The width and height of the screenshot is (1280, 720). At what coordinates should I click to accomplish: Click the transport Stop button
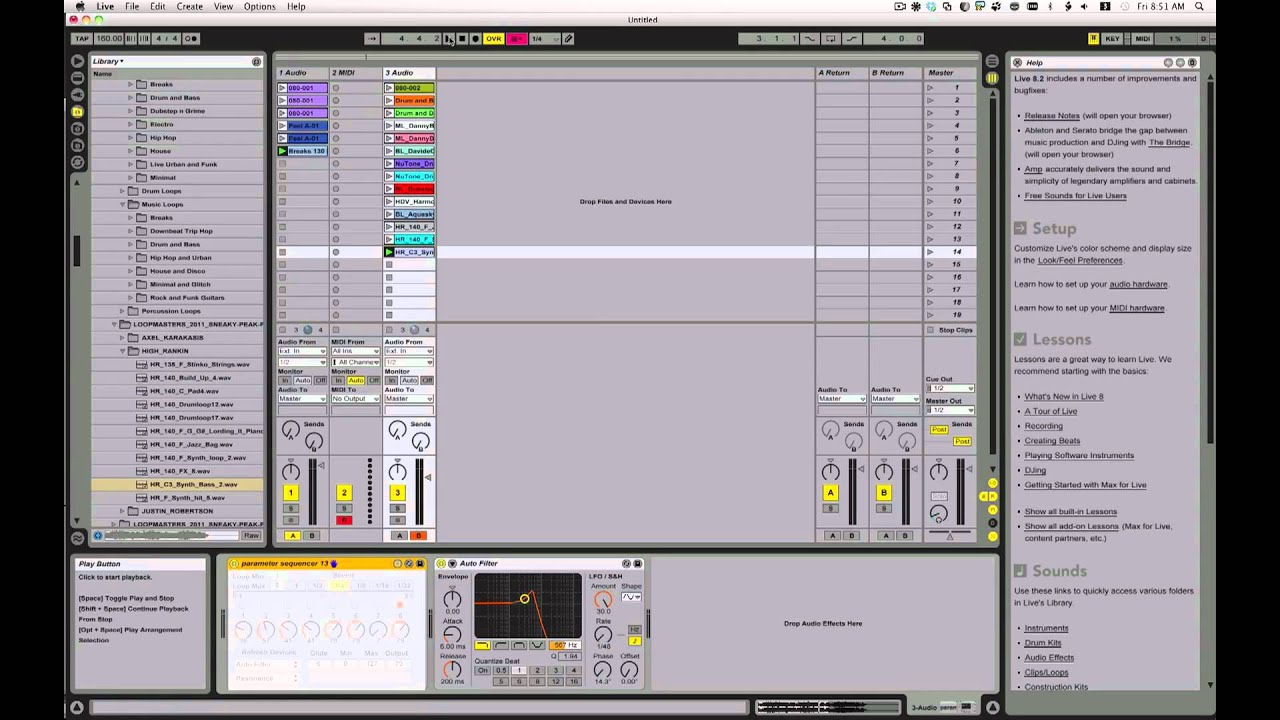pyautogui.click(x=462, y=39)
